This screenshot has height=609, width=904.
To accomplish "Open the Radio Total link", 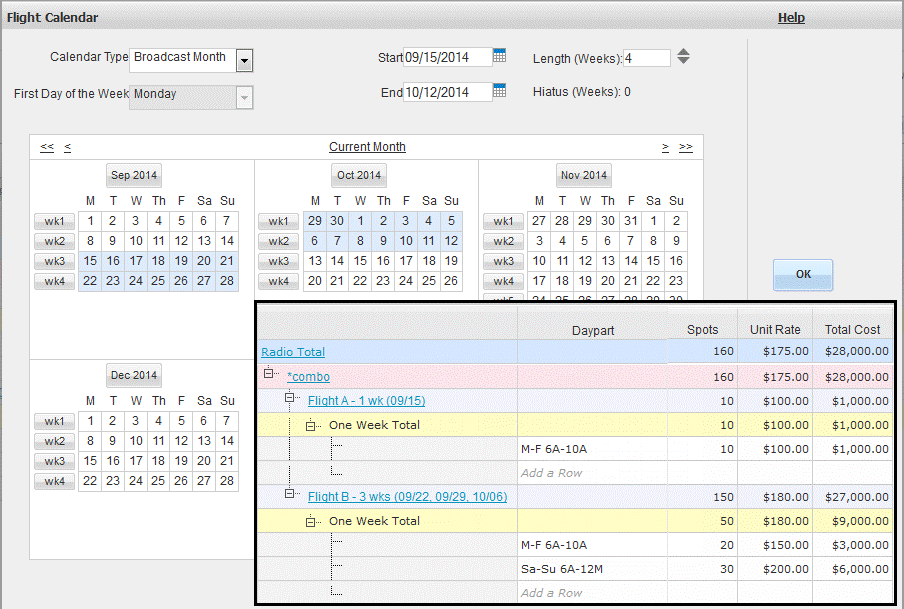I will tap(293, 352).
